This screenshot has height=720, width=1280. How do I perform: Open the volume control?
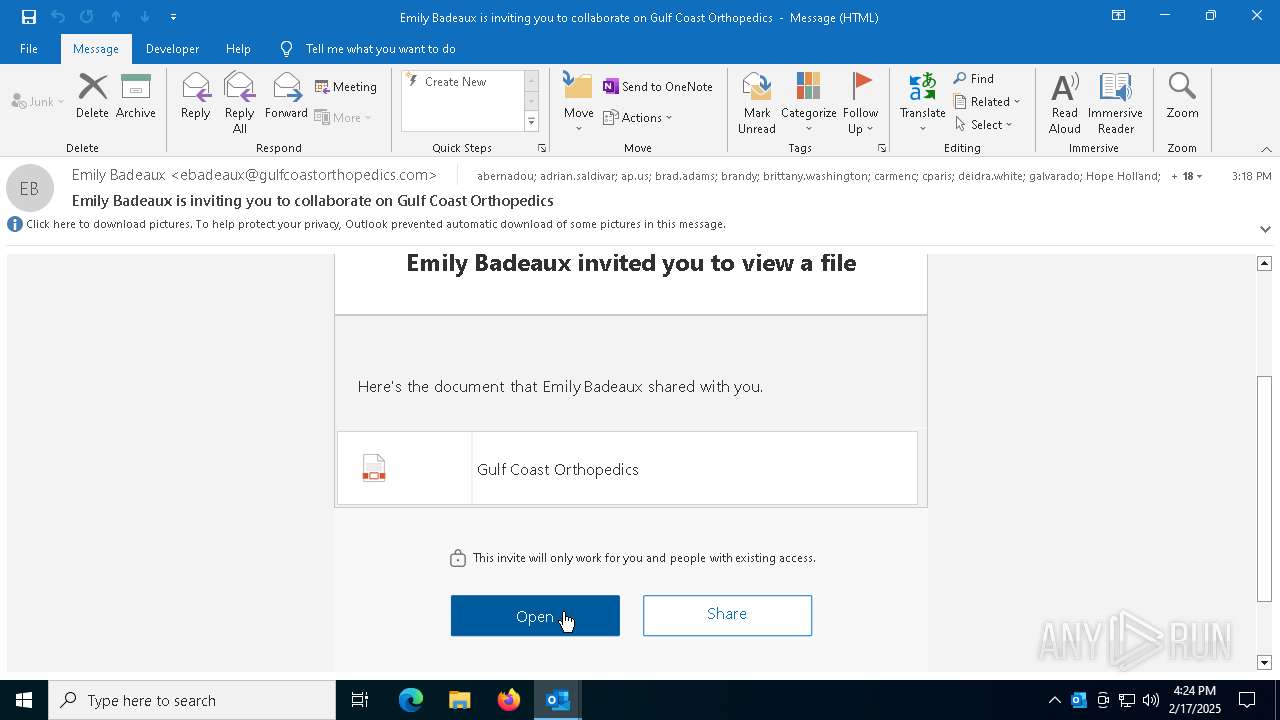1151,700
